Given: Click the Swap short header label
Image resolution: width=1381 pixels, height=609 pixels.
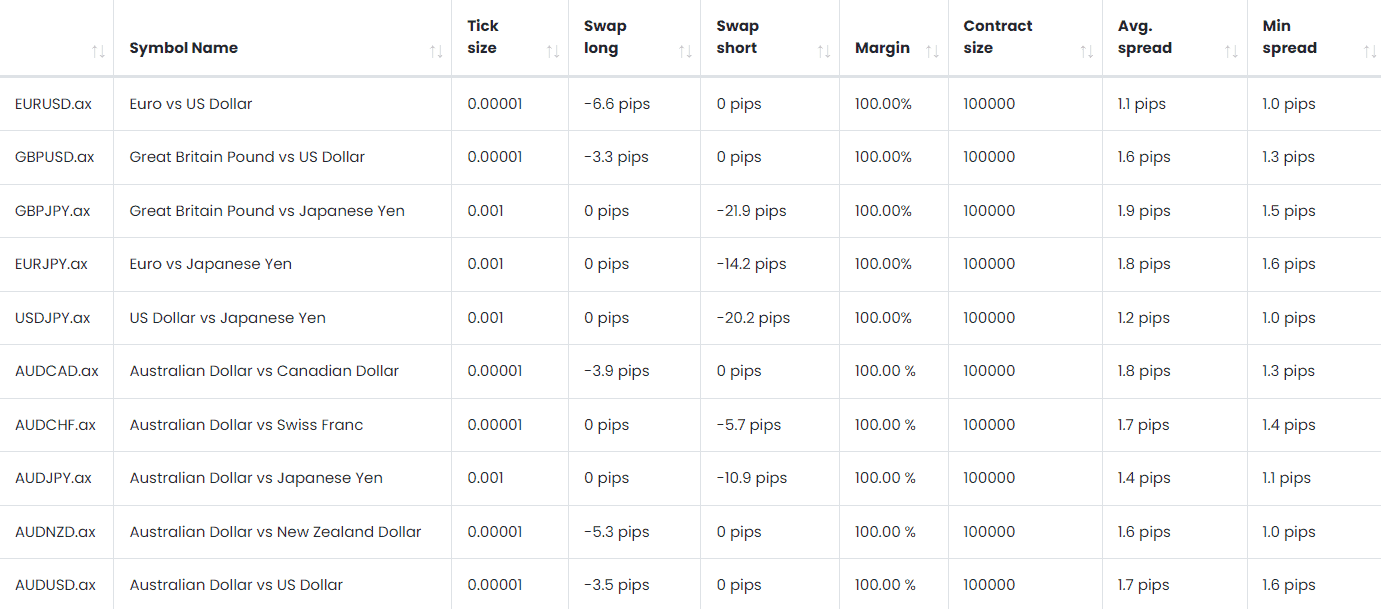Looking at the screenshot, I should pyautogui.click(x=736, y=36).
